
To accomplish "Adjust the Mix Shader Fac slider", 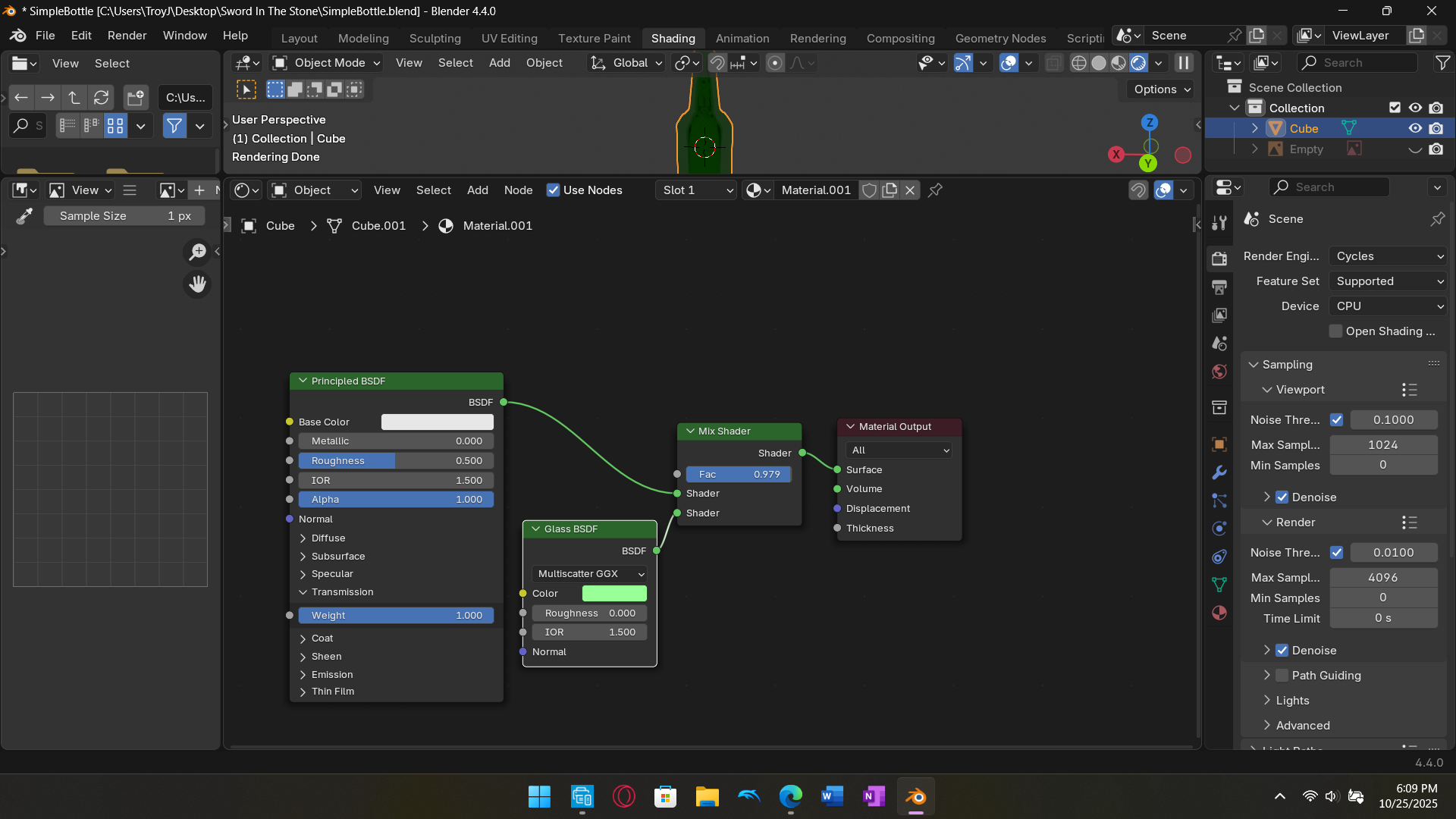I will coord(739,475).
